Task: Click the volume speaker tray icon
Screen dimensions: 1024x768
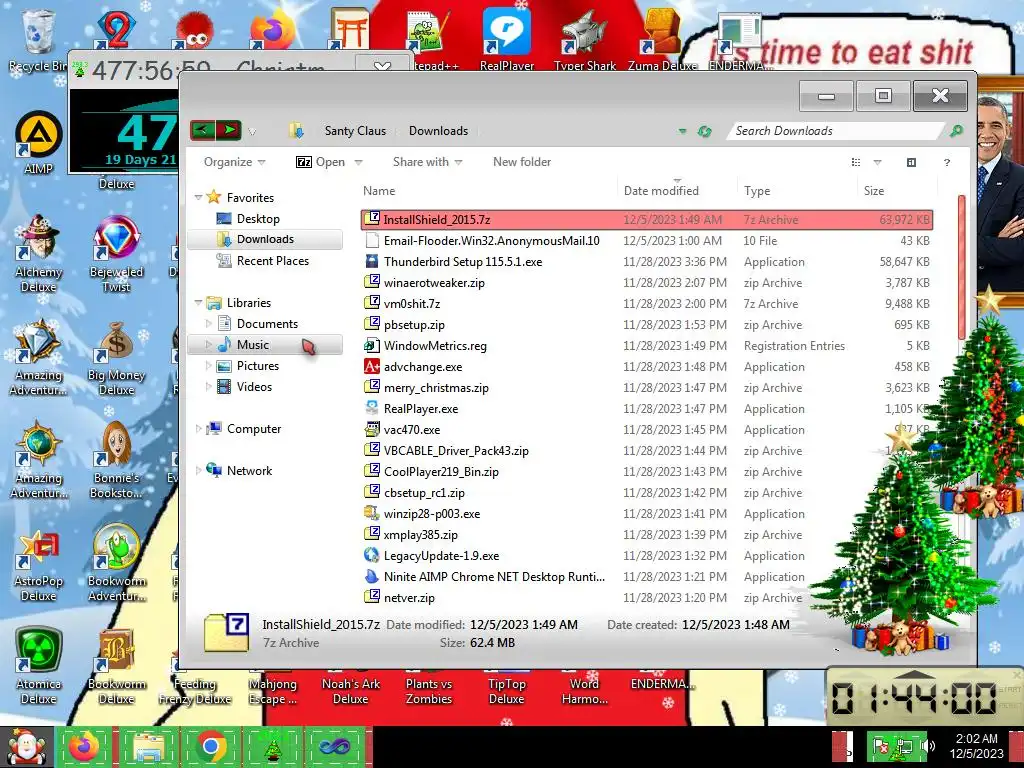Action: point(928,745)
